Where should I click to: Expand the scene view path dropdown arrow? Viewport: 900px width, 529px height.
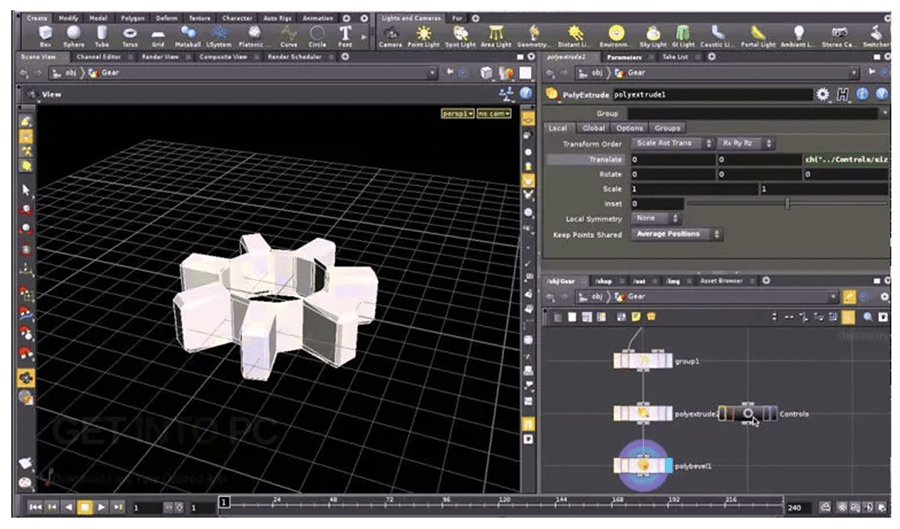click(432, 73)
